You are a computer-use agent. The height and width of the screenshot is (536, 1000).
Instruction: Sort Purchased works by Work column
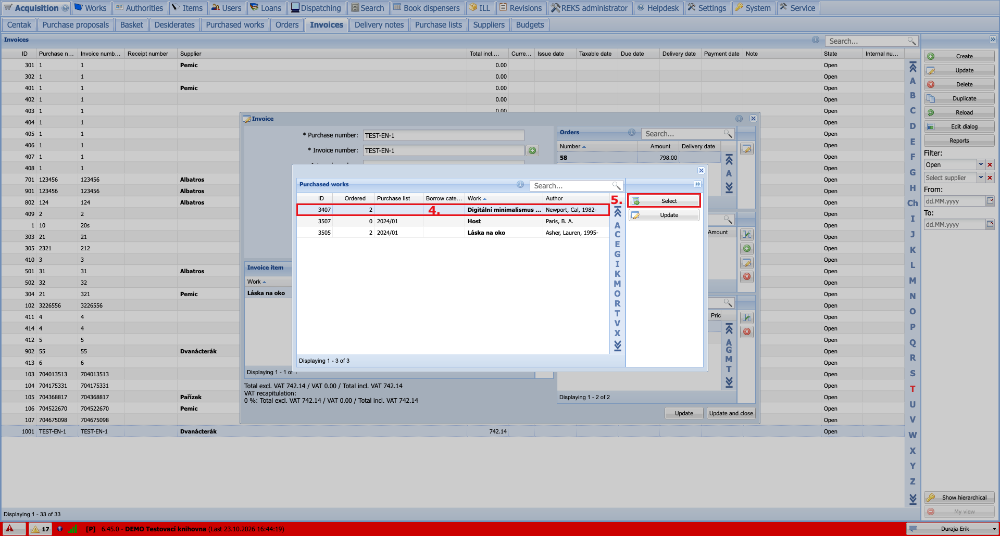click(x=504, y=198)
